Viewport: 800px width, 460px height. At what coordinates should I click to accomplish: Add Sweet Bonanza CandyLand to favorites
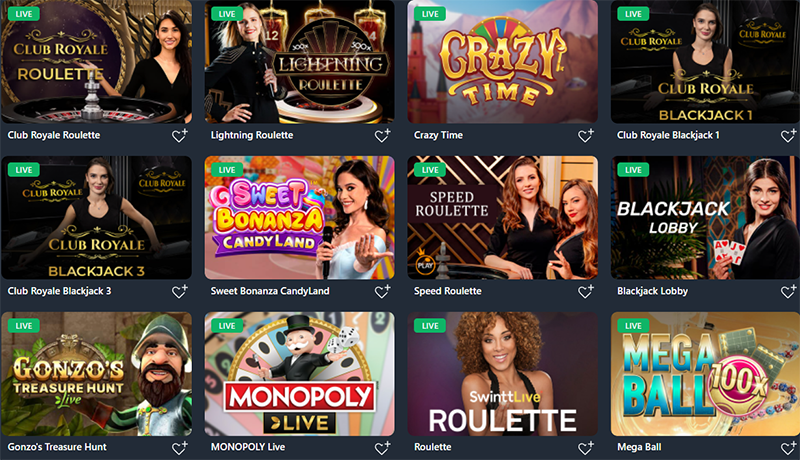point(382,292)
